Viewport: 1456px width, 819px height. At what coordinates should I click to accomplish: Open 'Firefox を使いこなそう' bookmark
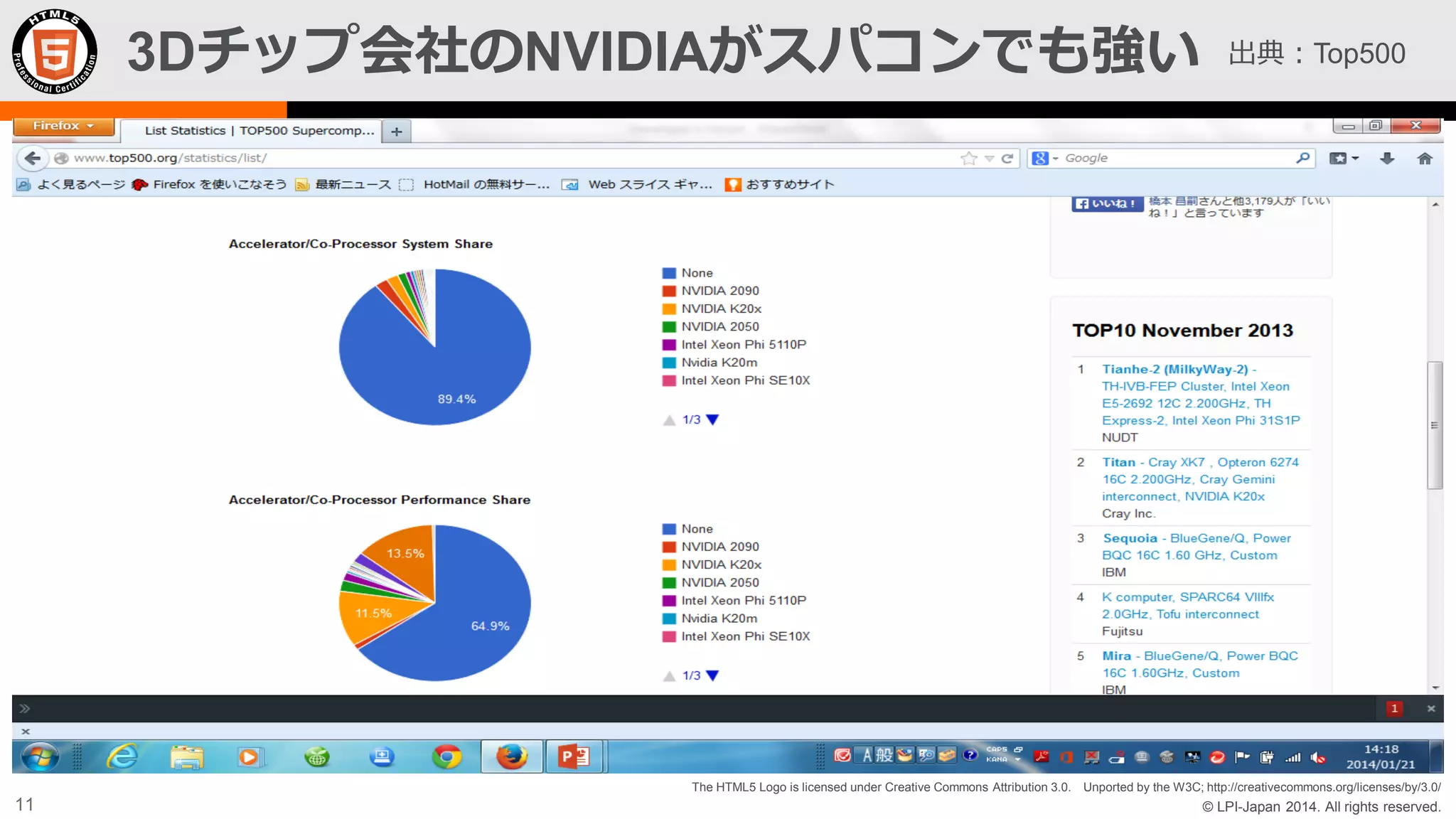pos(210,185)
